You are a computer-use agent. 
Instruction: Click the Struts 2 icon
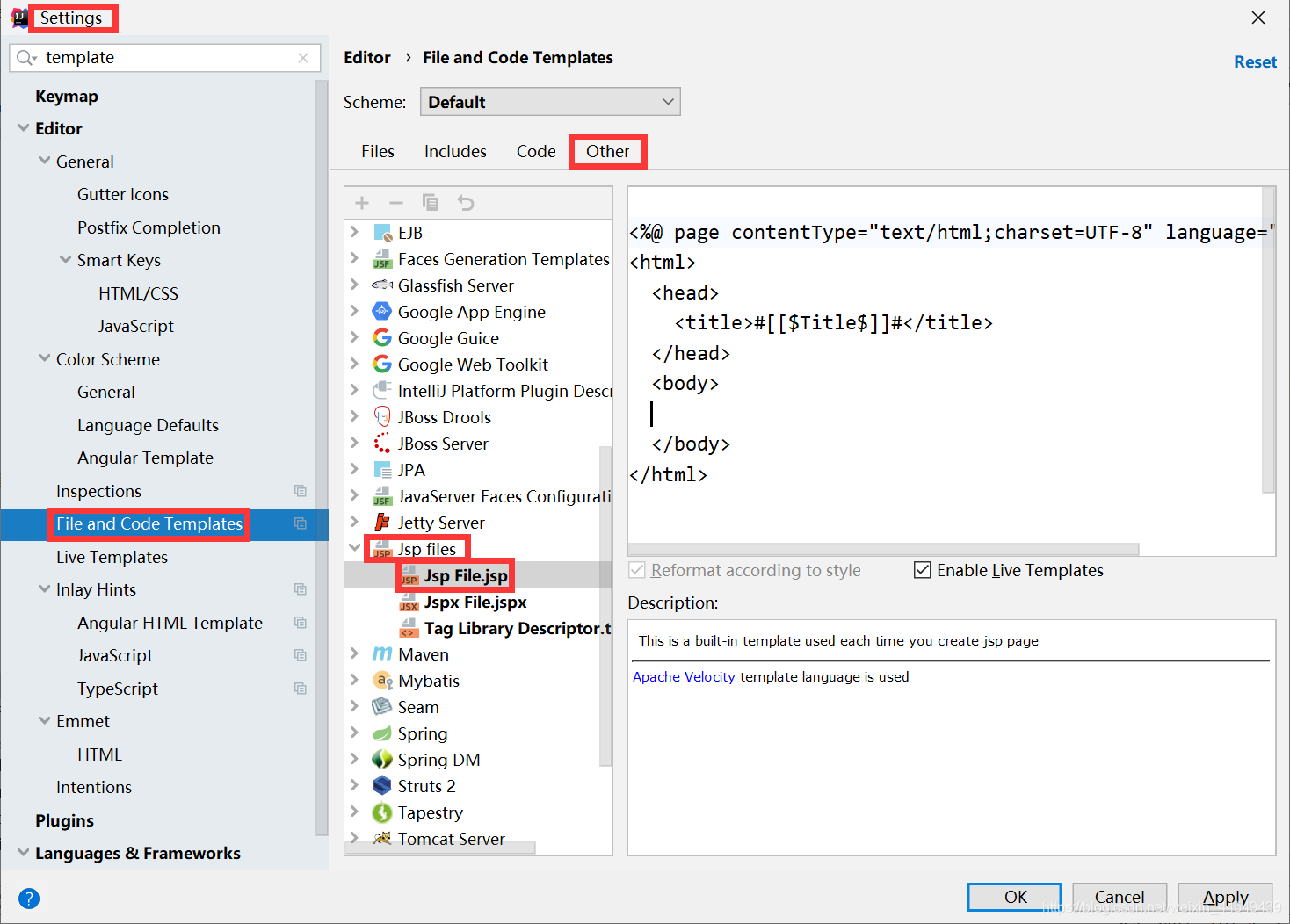pos(382,786)
